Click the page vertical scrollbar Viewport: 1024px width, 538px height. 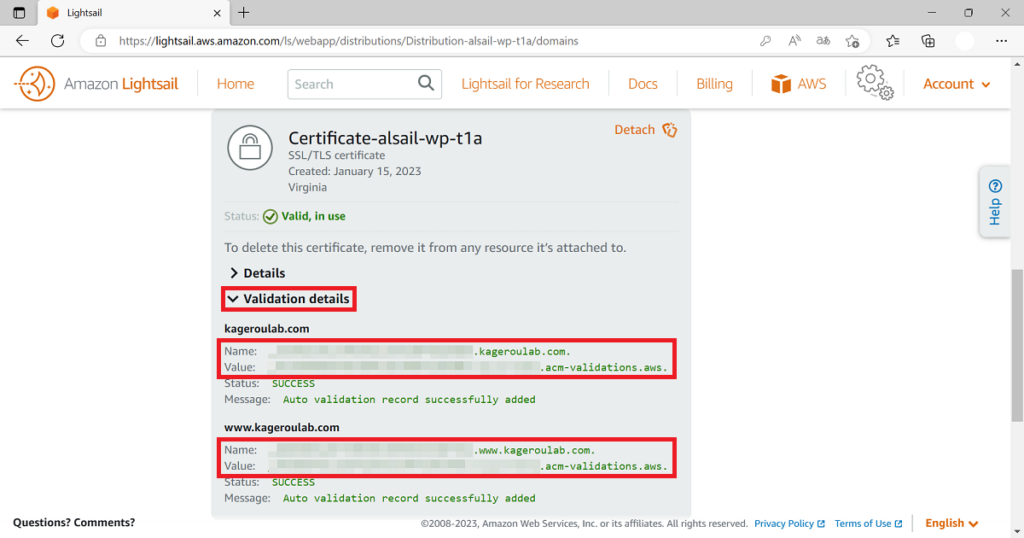point(1017,345)
